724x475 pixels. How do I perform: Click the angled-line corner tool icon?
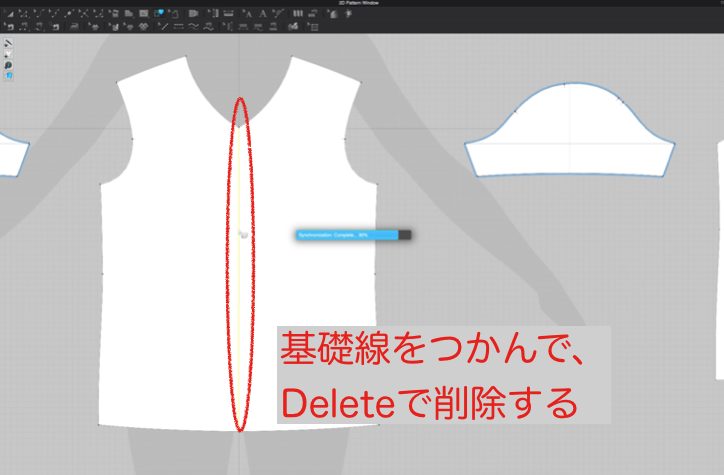coord(98,14)
